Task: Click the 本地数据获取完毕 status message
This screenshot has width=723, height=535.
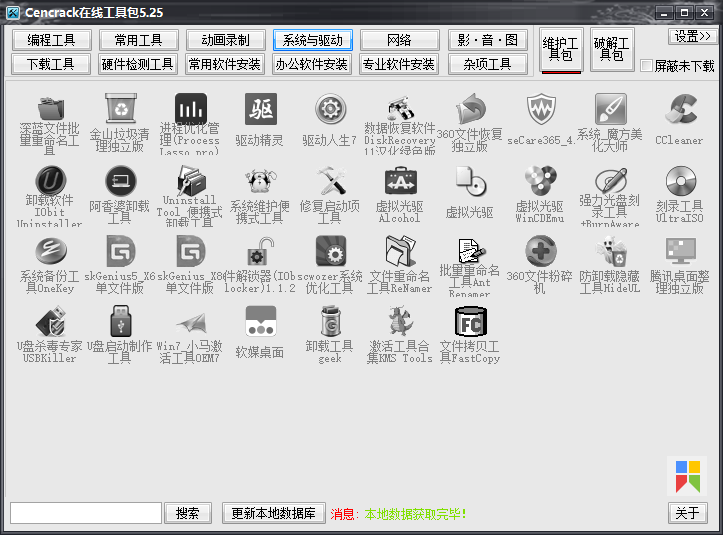Action: point(415,514)
